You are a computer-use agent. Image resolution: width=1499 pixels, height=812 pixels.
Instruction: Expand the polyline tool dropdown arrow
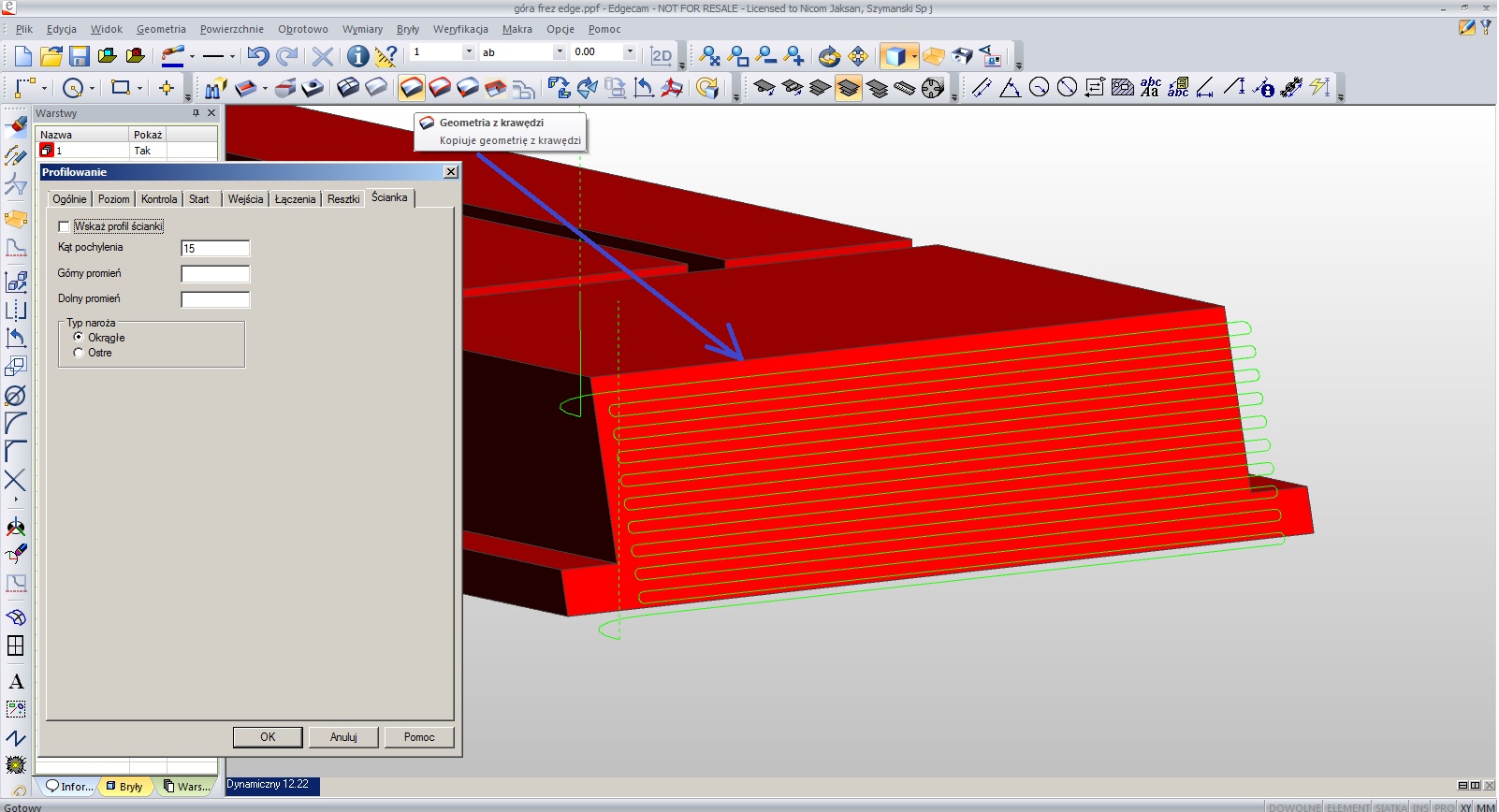(x=44, y=88)
